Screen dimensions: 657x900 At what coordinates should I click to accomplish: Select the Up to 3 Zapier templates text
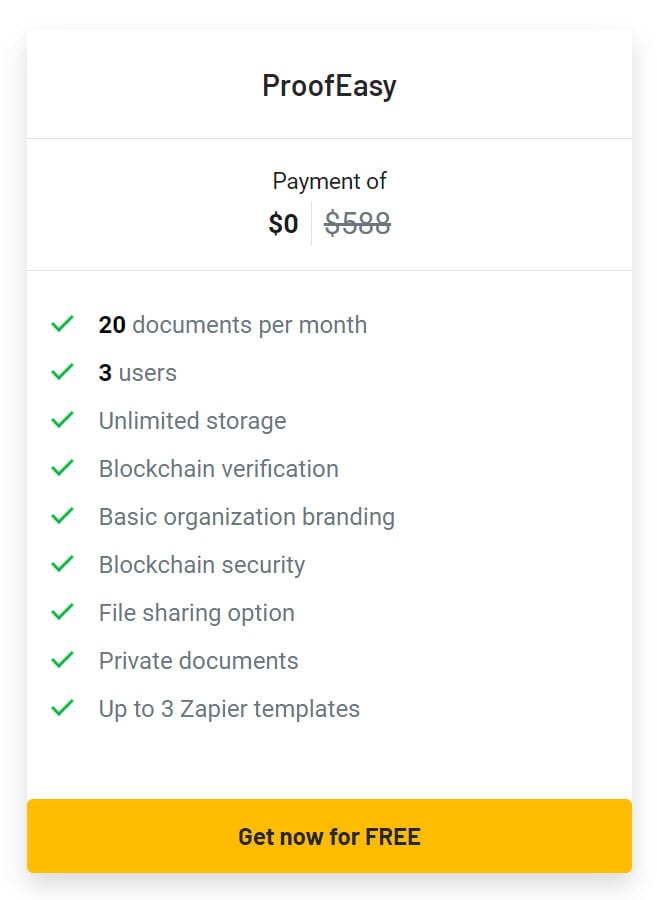(229, 708)
